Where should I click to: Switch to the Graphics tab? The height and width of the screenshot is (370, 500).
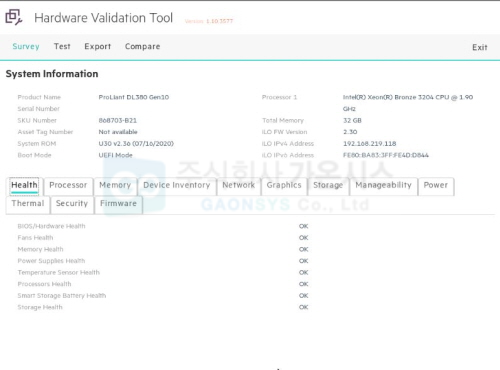[284, 186]
